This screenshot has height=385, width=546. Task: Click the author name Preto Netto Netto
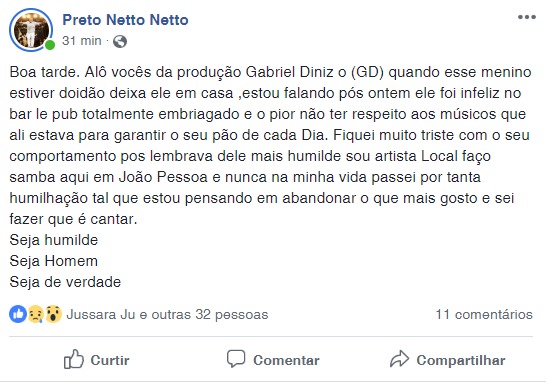(125, 20)
